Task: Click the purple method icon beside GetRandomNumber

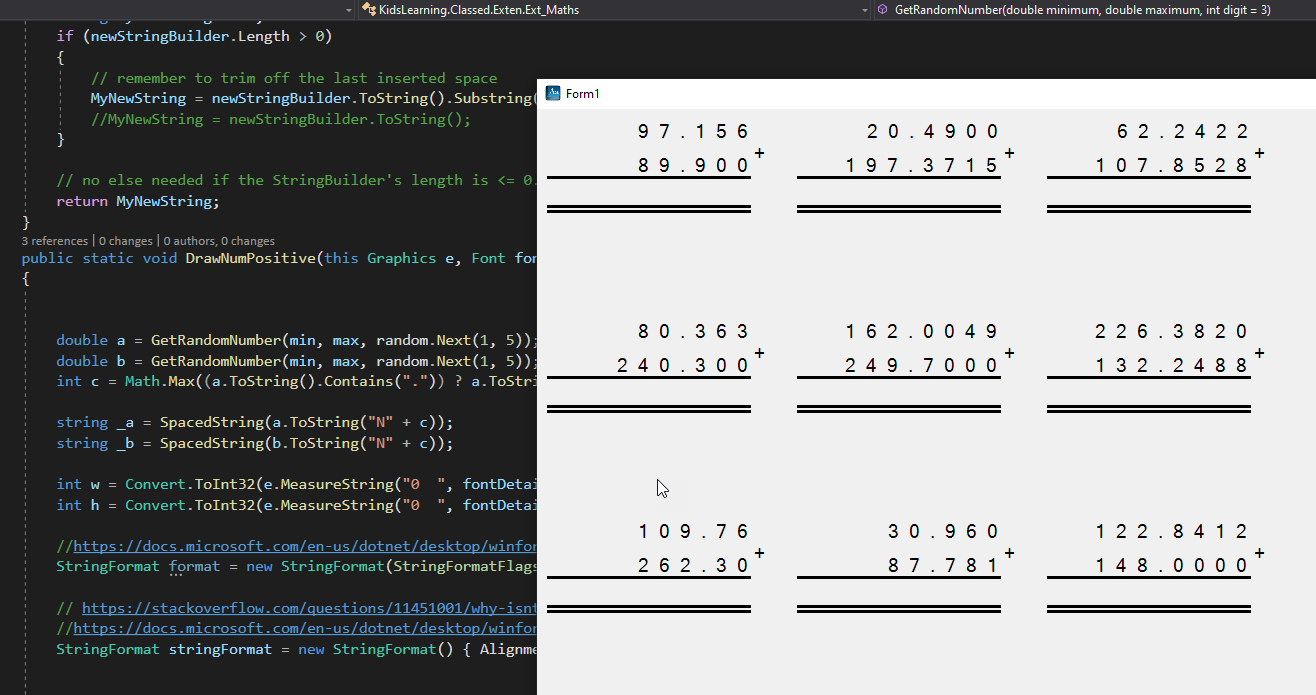Action: (883, 10)
